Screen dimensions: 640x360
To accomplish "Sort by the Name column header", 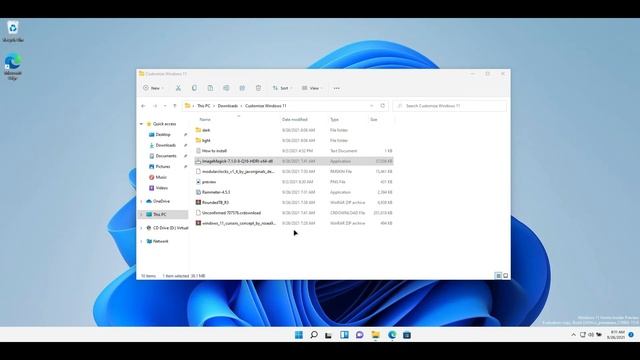I will pyautogui.click(x=205, y=120).
